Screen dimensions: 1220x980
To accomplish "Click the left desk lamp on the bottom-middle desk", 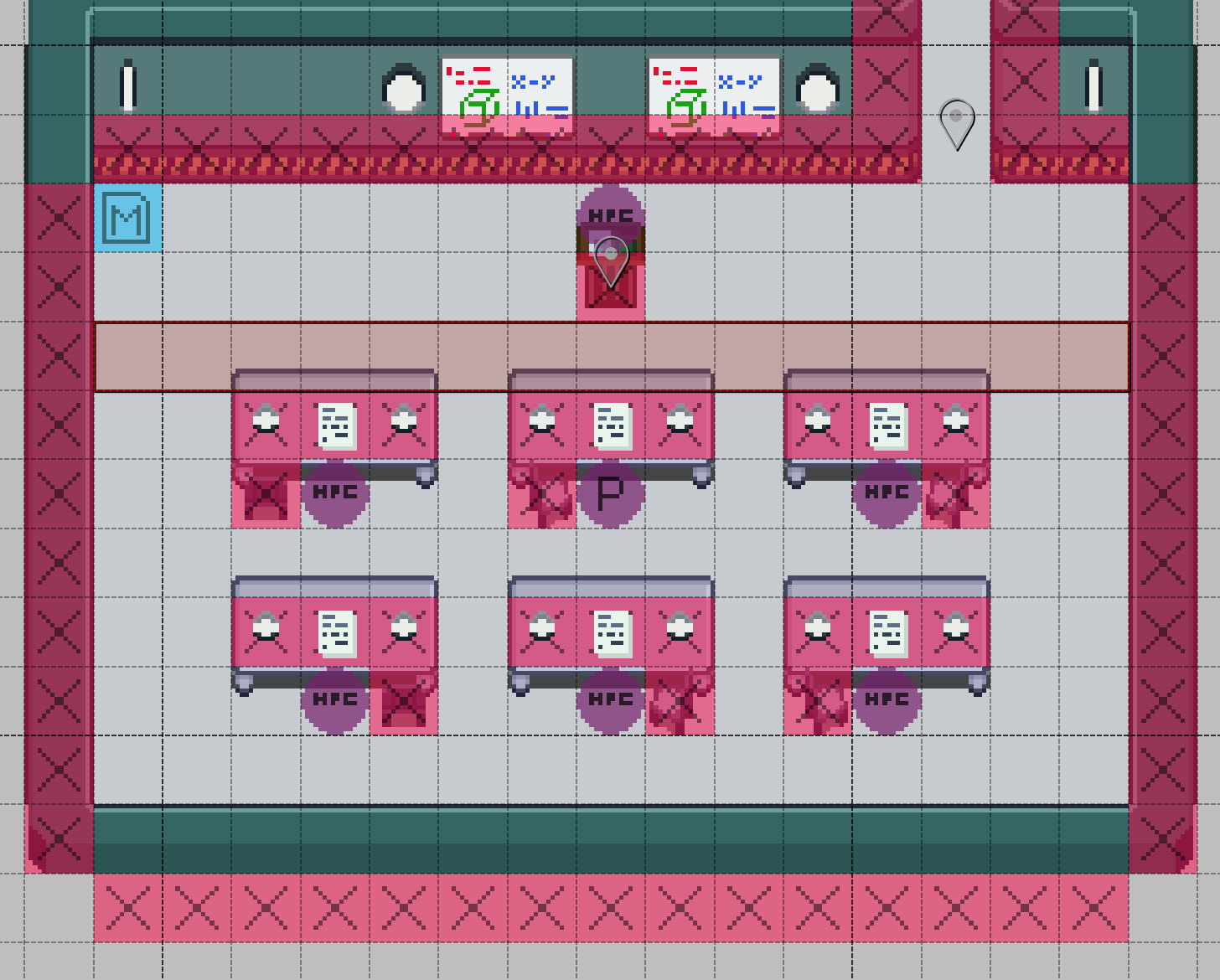I will click(x=542, y=627).
